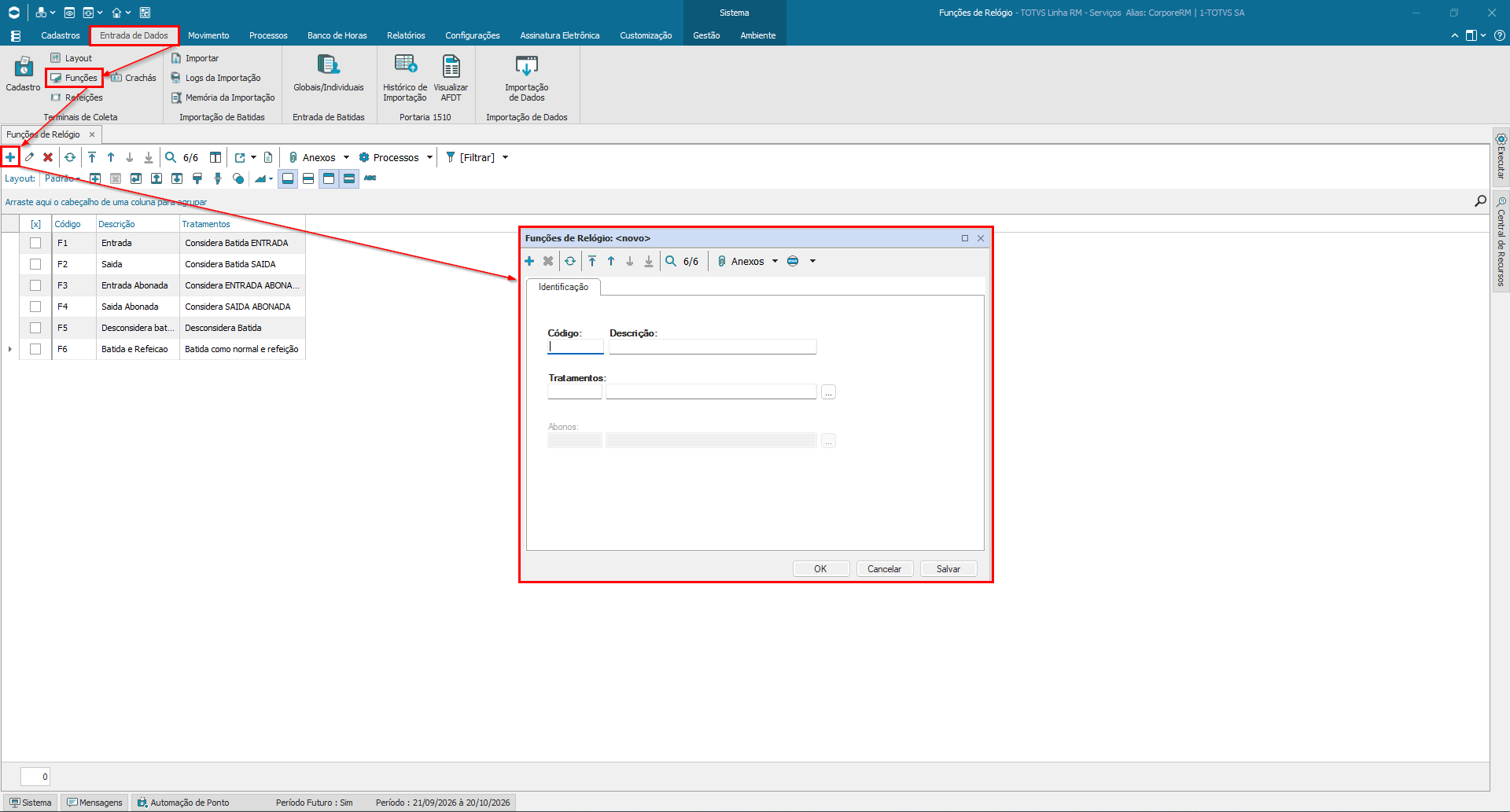Expand the F6 row indicator arrow

pyautogui.click(x=9, y=349)
